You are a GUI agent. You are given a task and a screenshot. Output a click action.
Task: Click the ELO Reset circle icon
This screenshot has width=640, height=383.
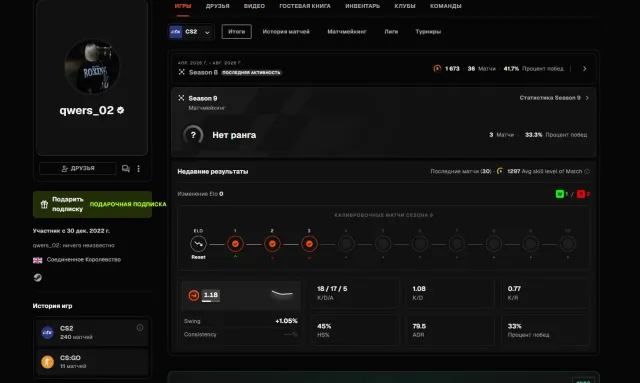[198, 244]
